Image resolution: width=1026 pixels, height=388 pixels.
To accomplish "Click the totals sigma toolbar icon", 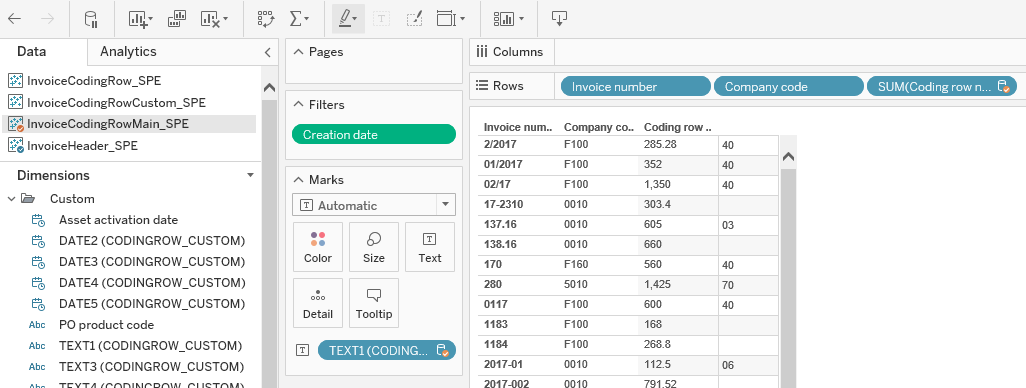I will click(x=295, y=19).
